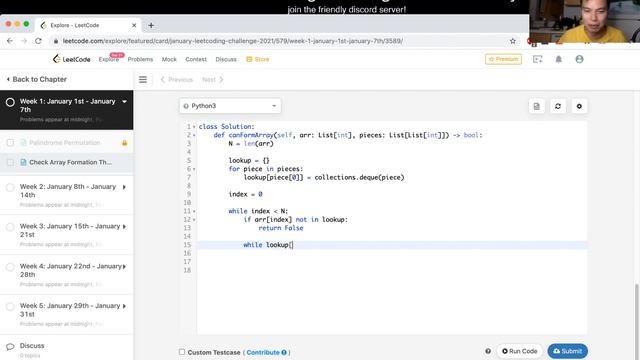Open the Python3 language dropdown
Image resolution: width=640 pixels, height=360 pixels.
pos(230,106)
